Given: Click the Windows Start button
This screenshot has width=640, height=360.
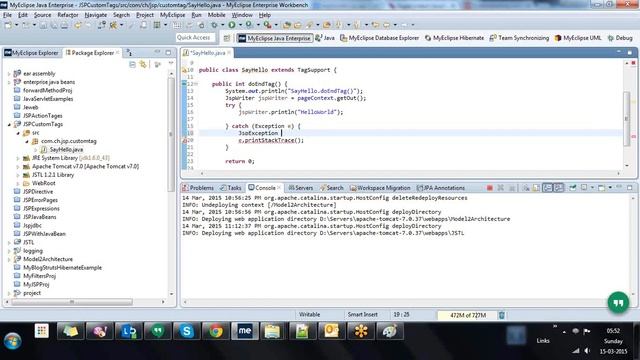Looking at the screenshot, I should (x=12, y=340).
